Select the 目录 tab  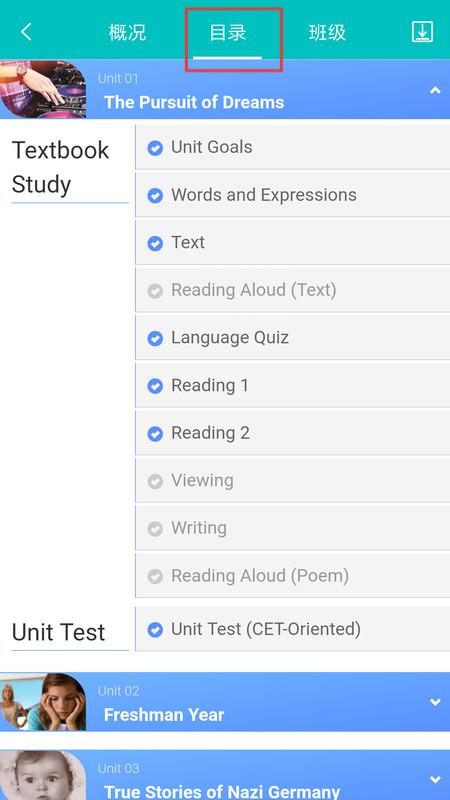(228, 33)
